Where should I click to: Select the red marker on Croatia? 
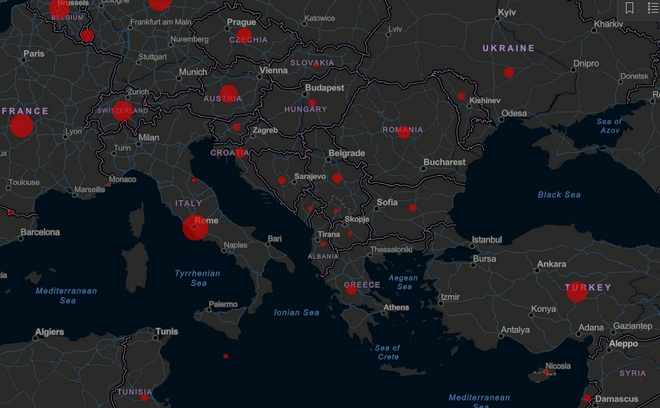pyautogui.click(x=240, y=153)
